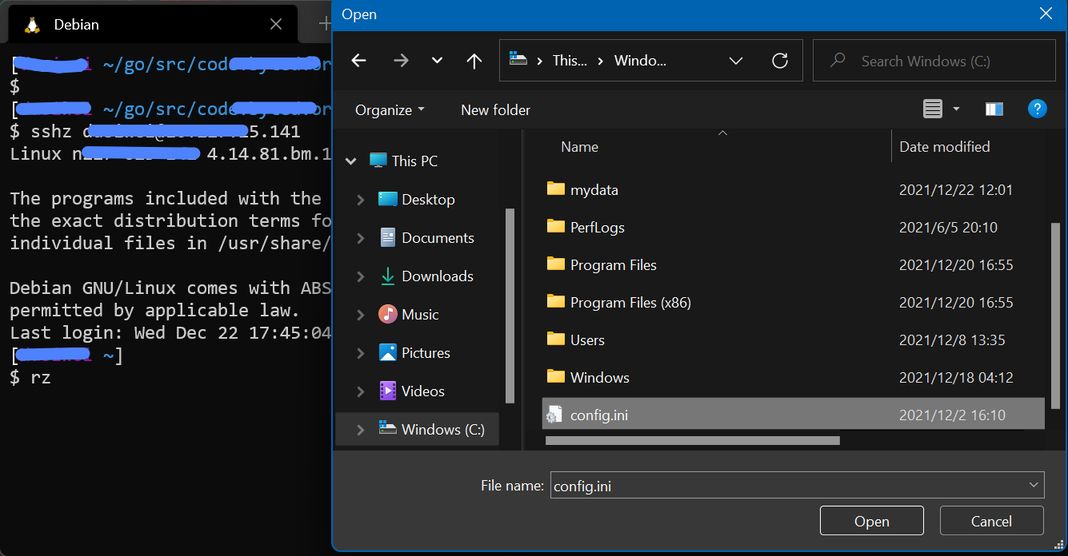Viewport: 1068px width, 556px height.
Task: Expand the Pictures tree node
Action: click(x=360, y=353)
